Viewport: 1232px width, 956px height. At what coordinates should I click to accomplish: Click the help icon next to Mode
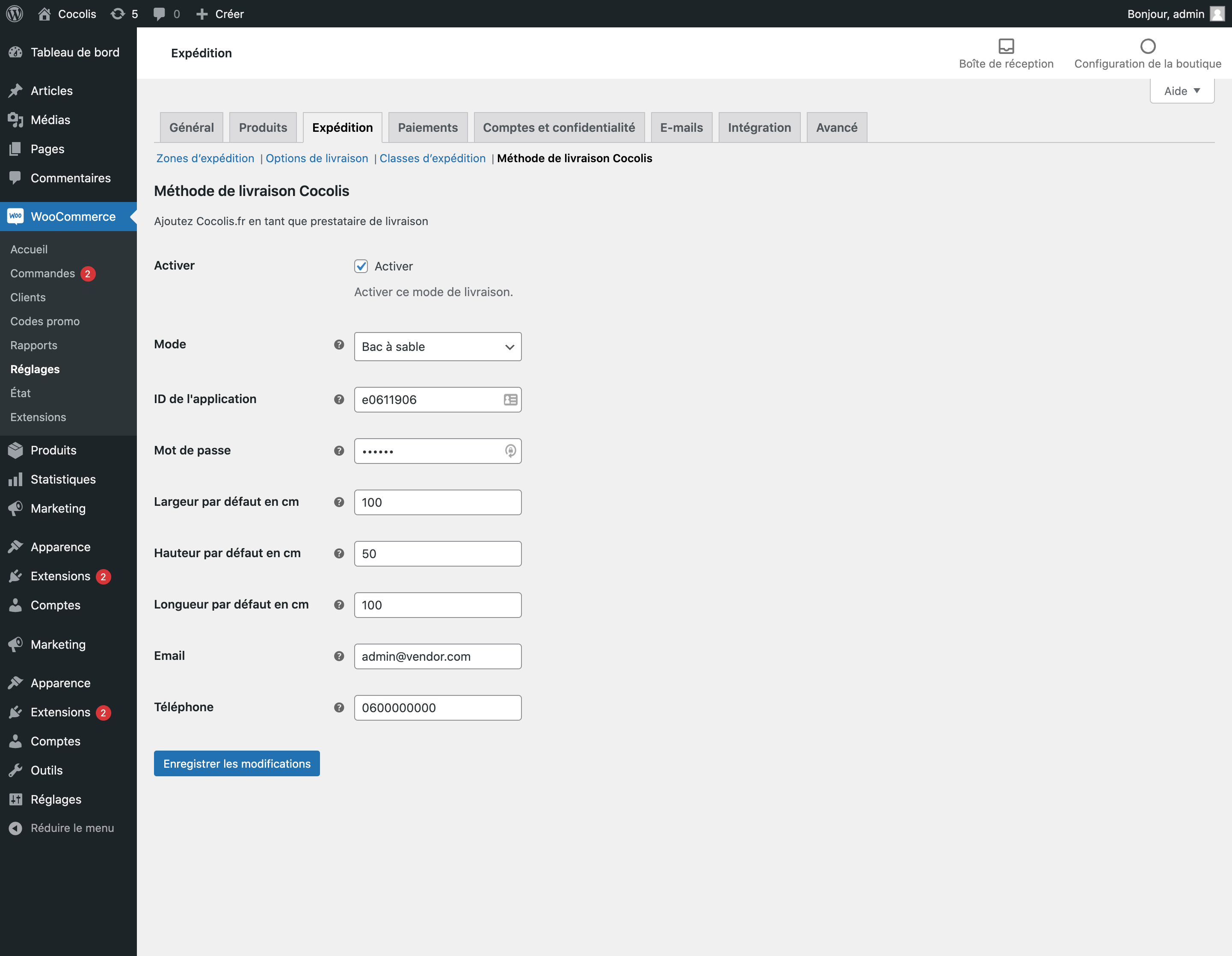click(x=338, y=344)
